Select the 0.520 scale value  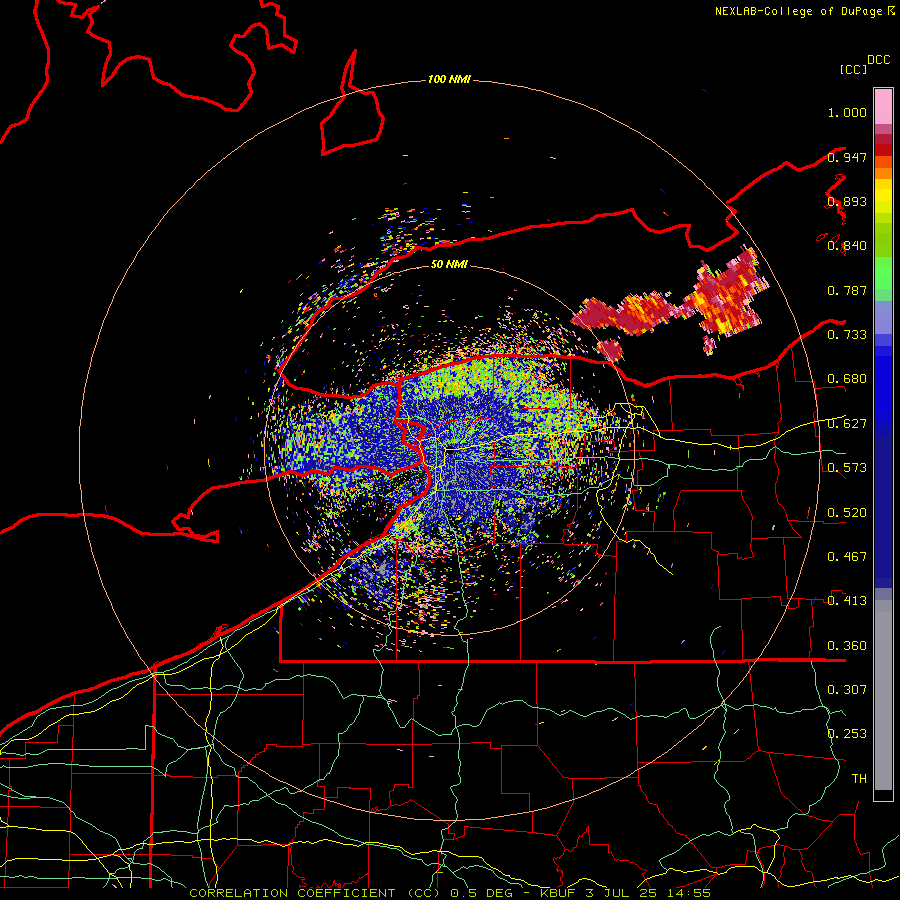847,513
